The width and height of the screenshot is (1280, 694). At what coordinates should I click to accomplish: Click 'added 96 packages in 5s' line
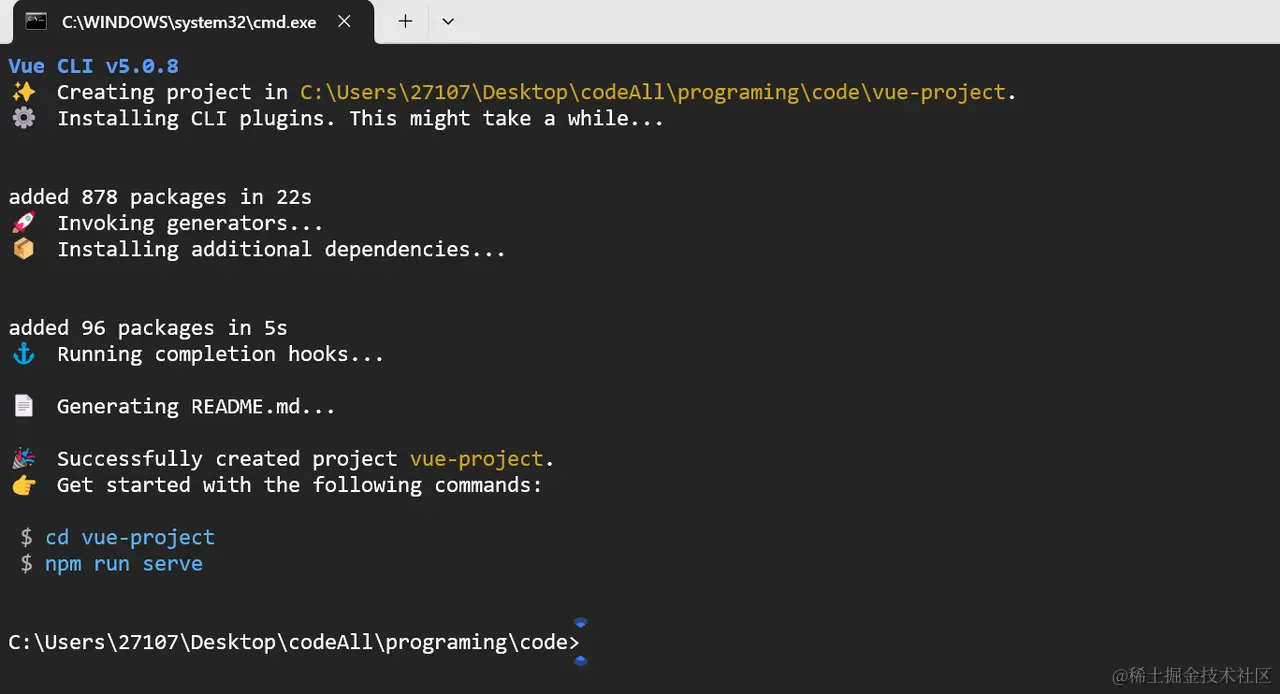pos(148,328)
